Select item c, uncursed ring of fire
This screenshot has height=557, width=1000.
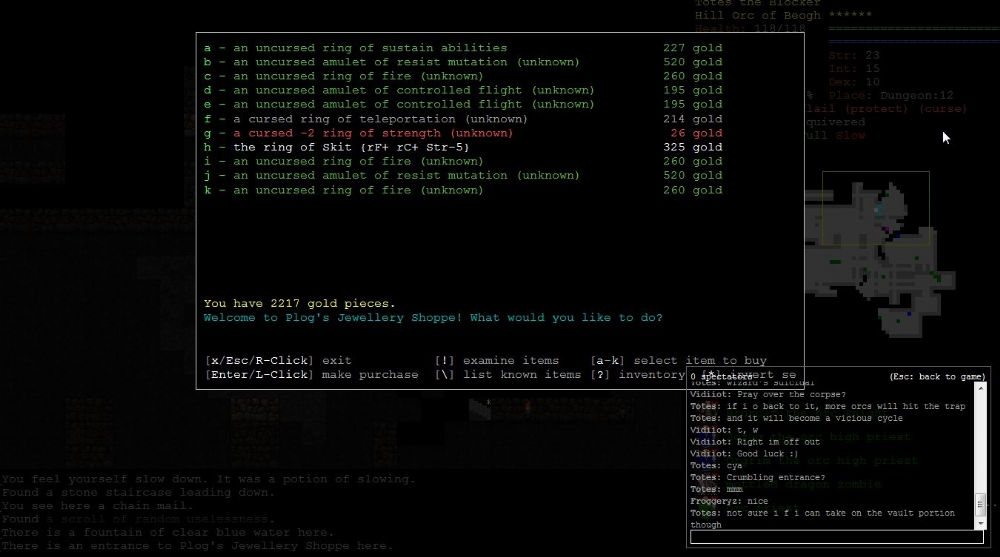(x=463, y=76)
